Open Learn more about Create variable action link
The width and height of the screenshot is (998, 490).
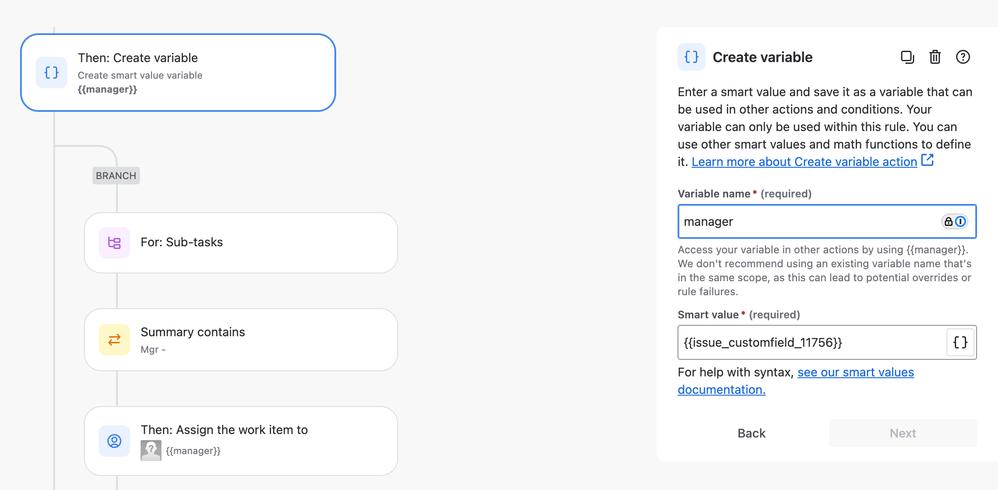pos(804,162)
